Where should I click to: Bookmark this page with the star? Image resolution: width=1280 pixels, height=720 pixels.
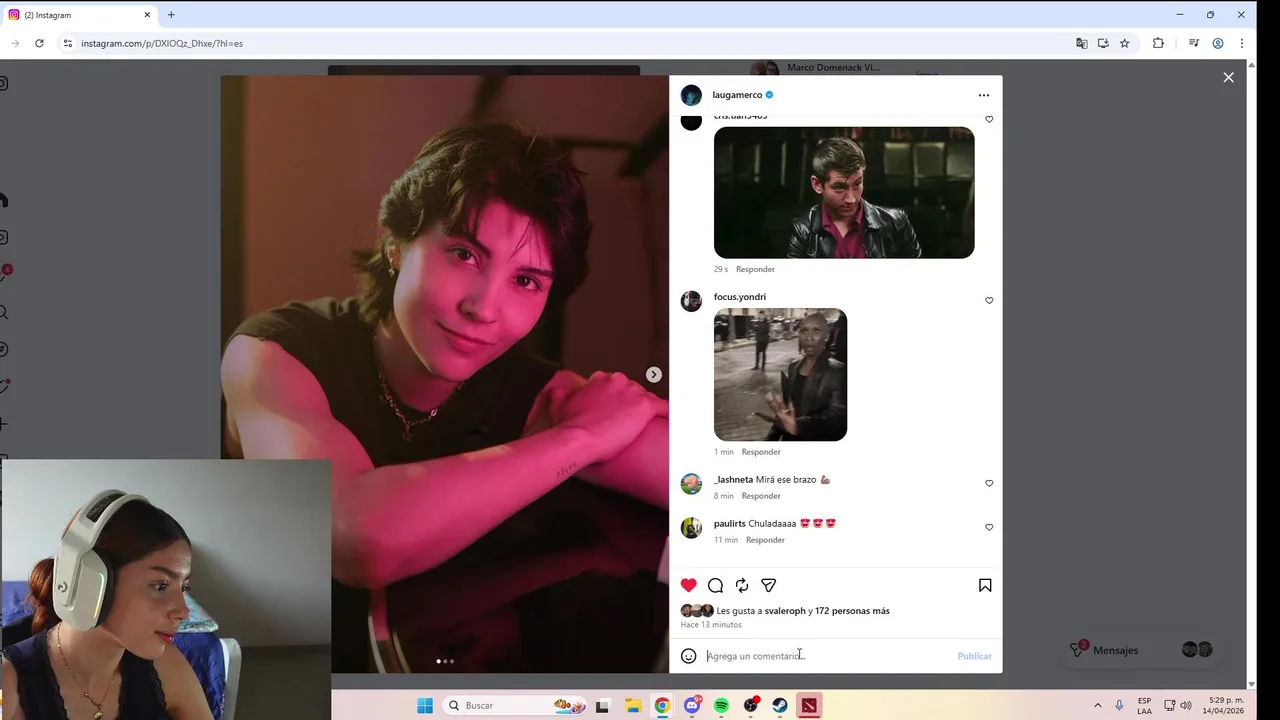[1125, 43]
